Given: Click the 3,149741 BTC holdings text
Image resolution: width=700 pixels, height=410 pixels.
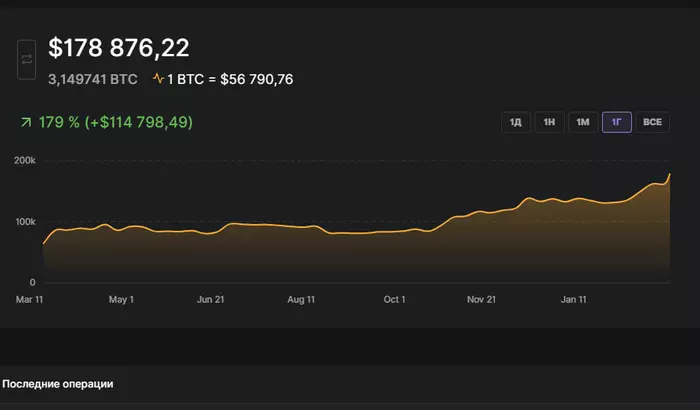Looking at the screenshot, I should click(93, 79).
